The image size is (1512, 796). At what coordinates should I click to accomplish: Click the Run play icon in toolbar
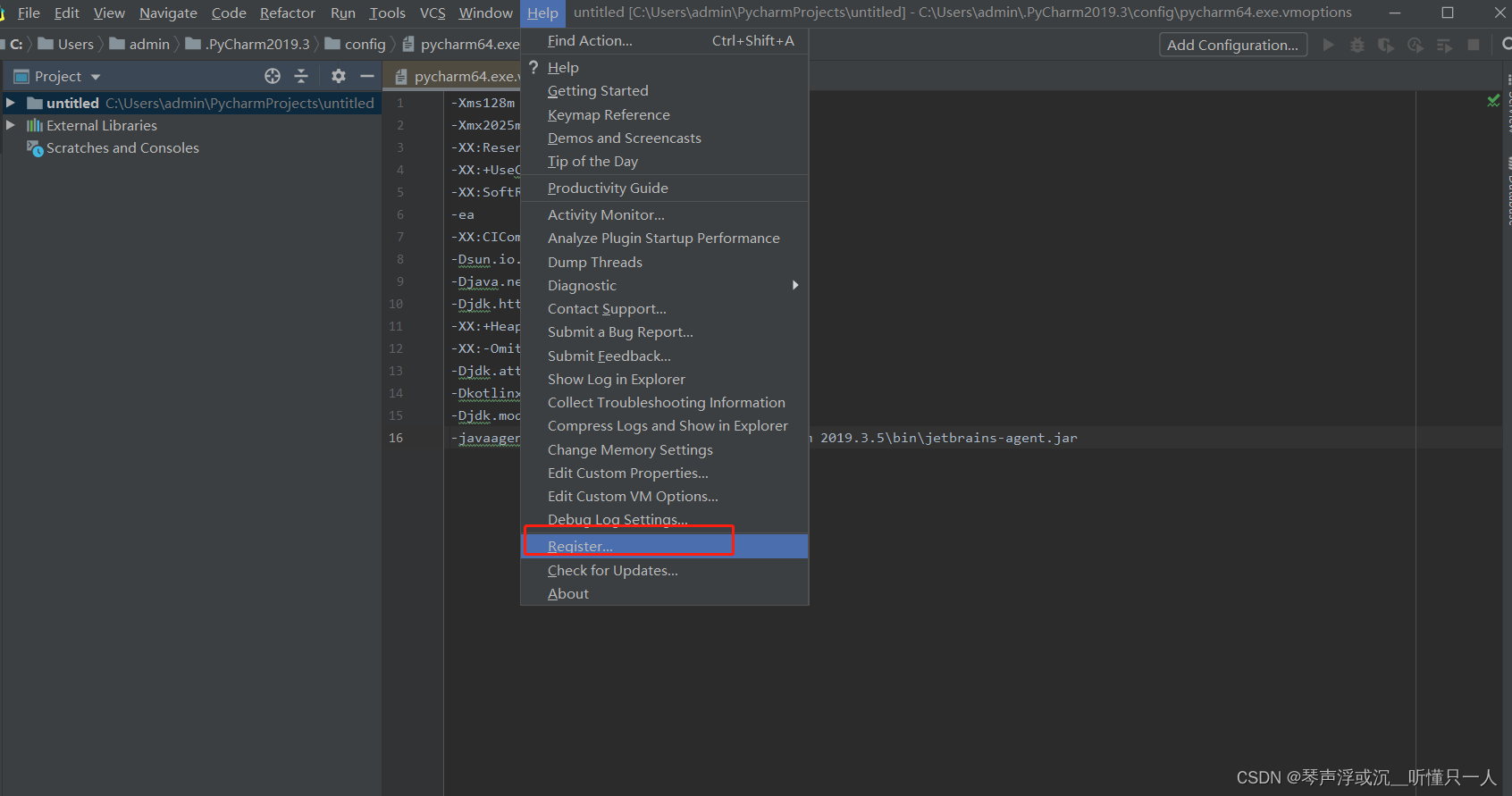coord(1329,45)
